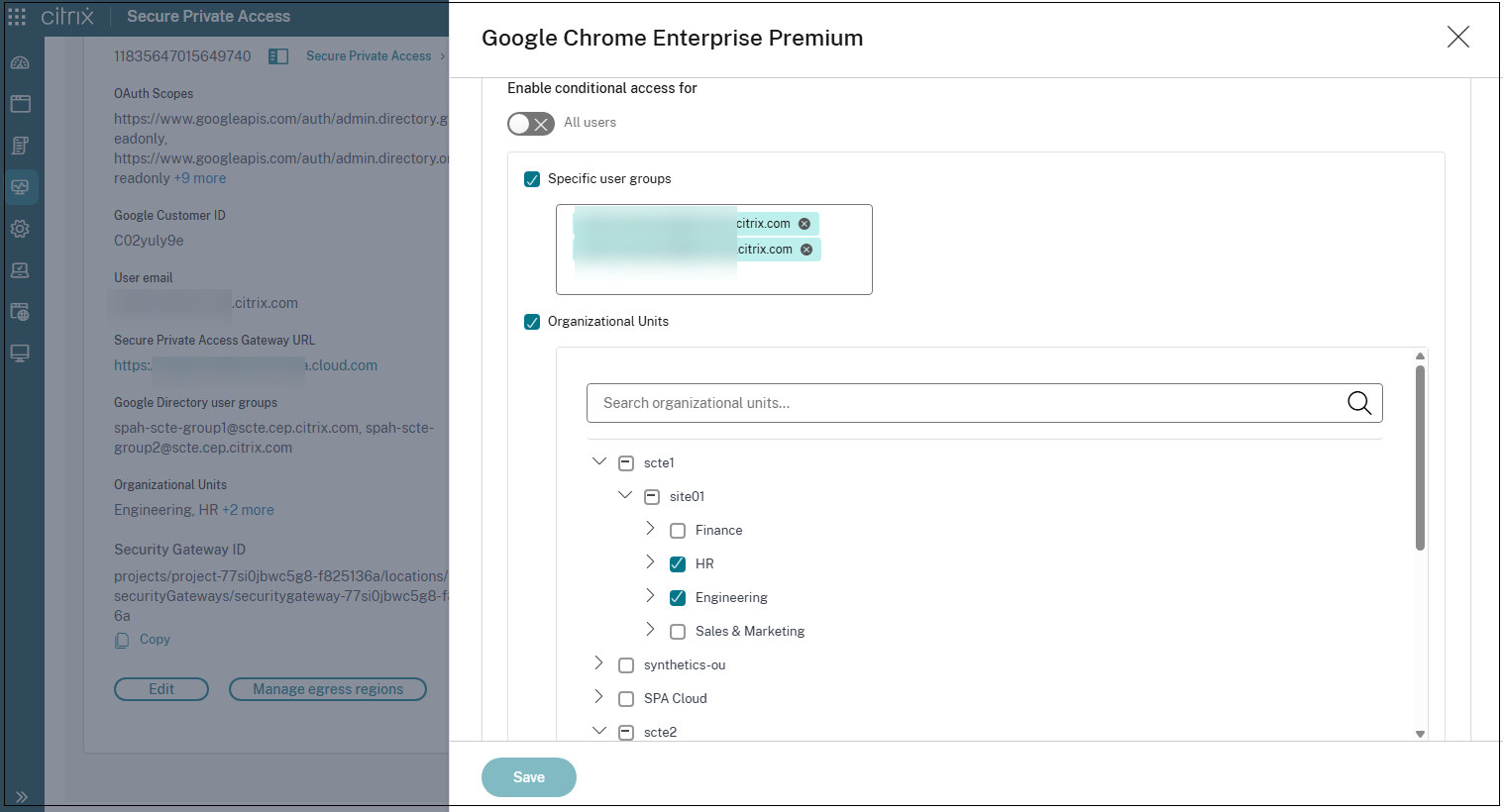Click the Save button
The width and height of the screenshot is (1504, 812).
click(x=529, y=777)
